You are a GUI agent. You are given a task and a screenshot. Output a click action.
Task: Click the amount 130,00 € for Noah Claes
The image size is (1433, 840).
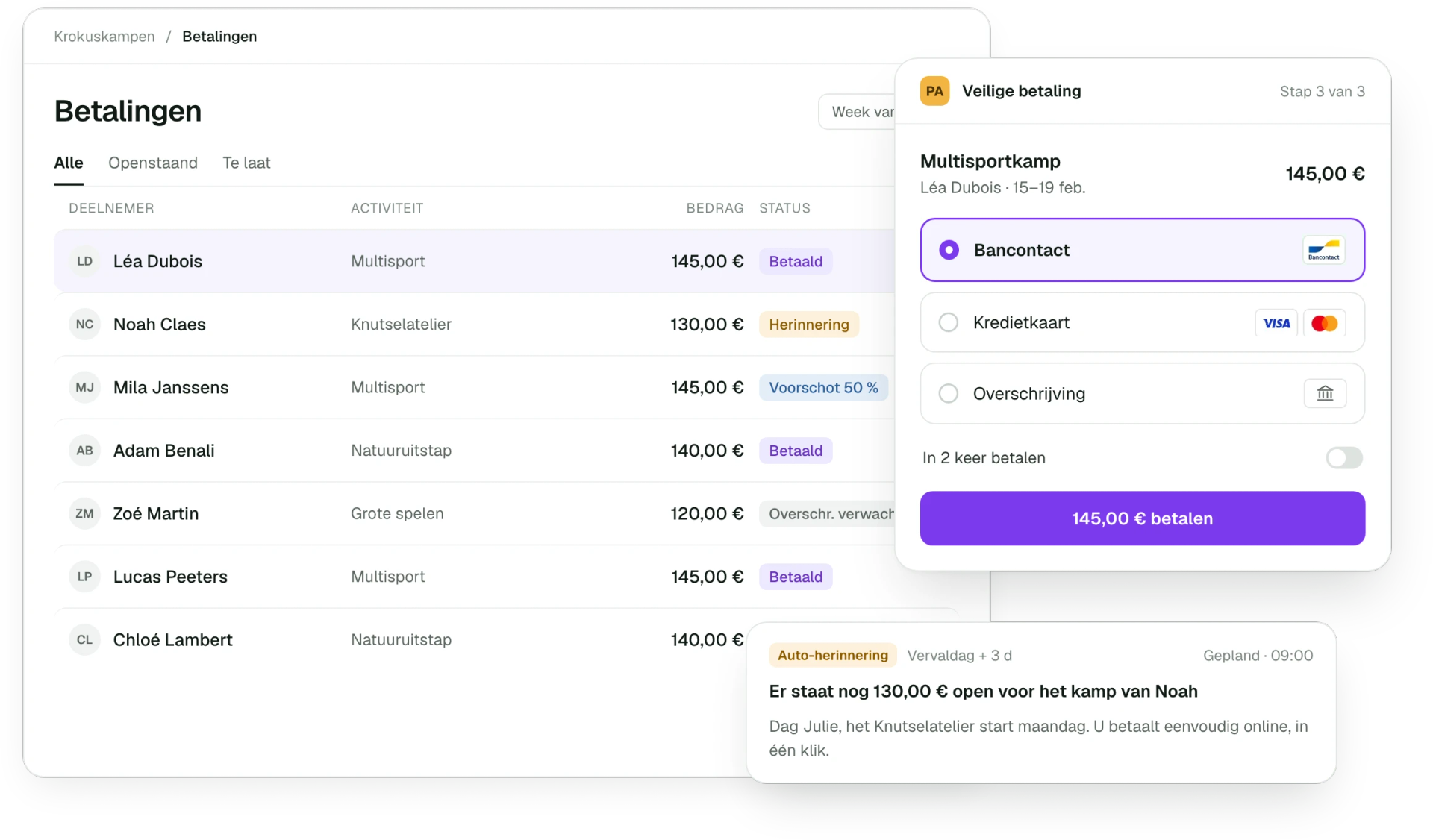point(707,325)
